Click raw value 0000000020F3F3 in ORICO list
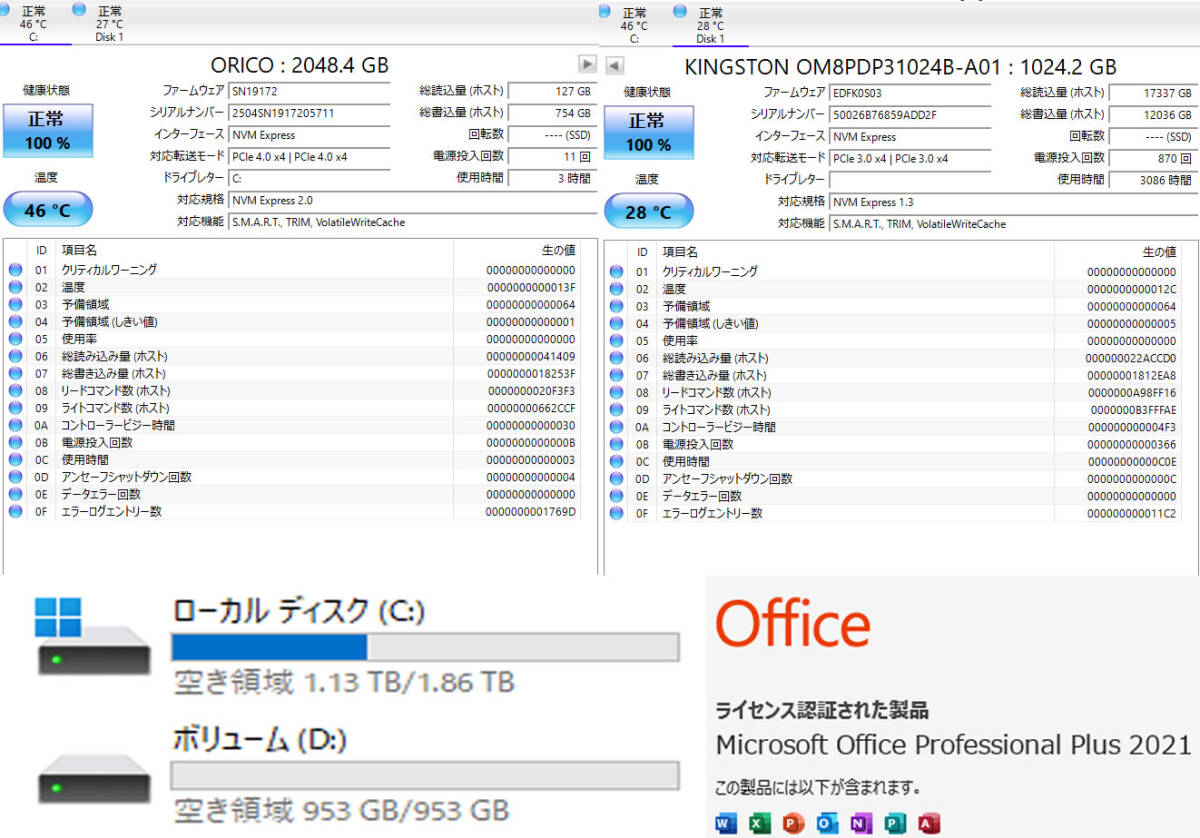The image size is (1200, 838). pos(530,391)
